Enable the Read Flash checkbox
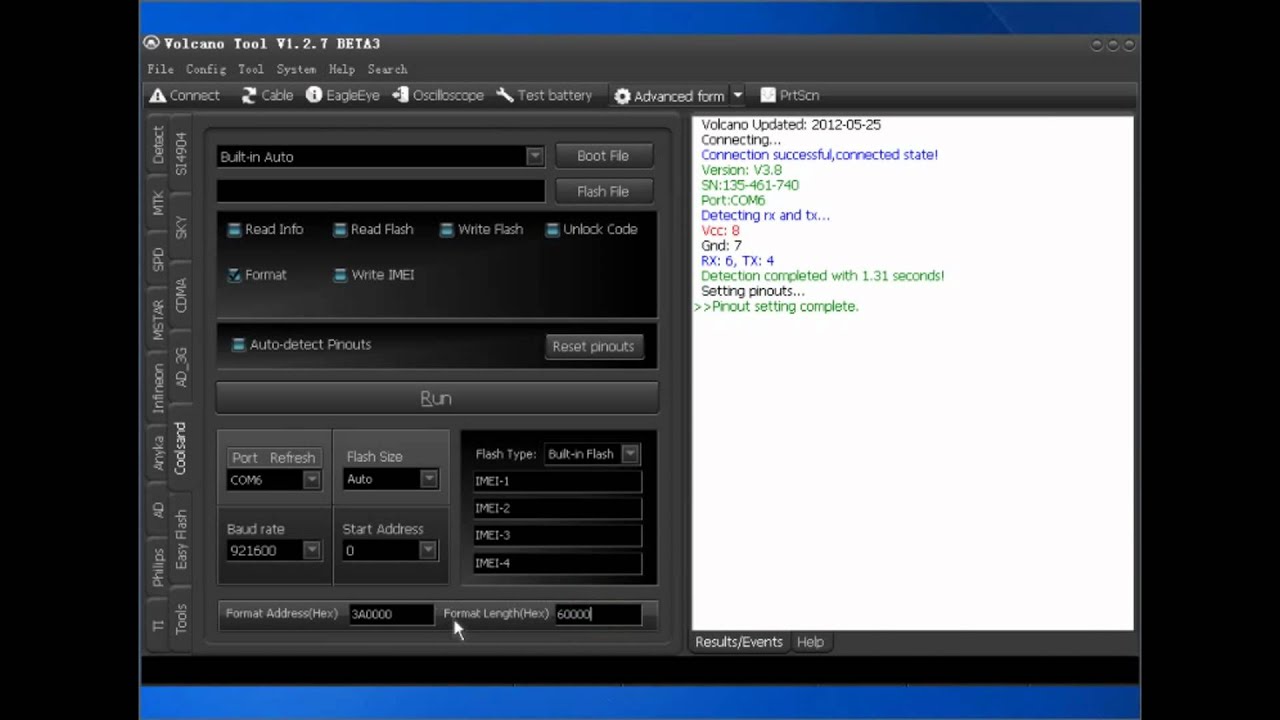Image resolution: width=1280 pixels, height=720 pixels. pyautogui.click(x=340, y=230)
